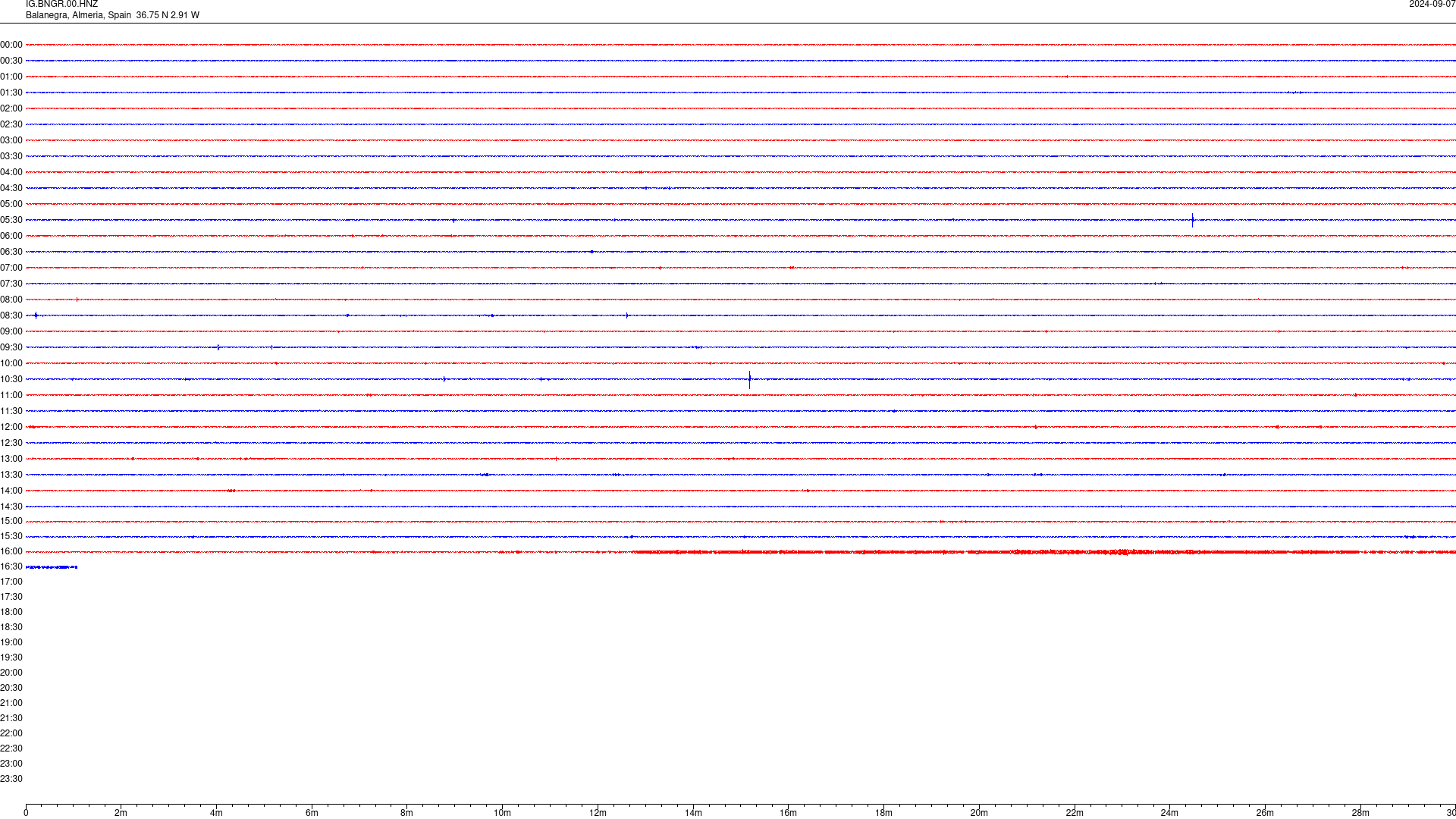Select the 12:00 time row label
This screenshot has width=1456, height=819.
pos(11,427)
